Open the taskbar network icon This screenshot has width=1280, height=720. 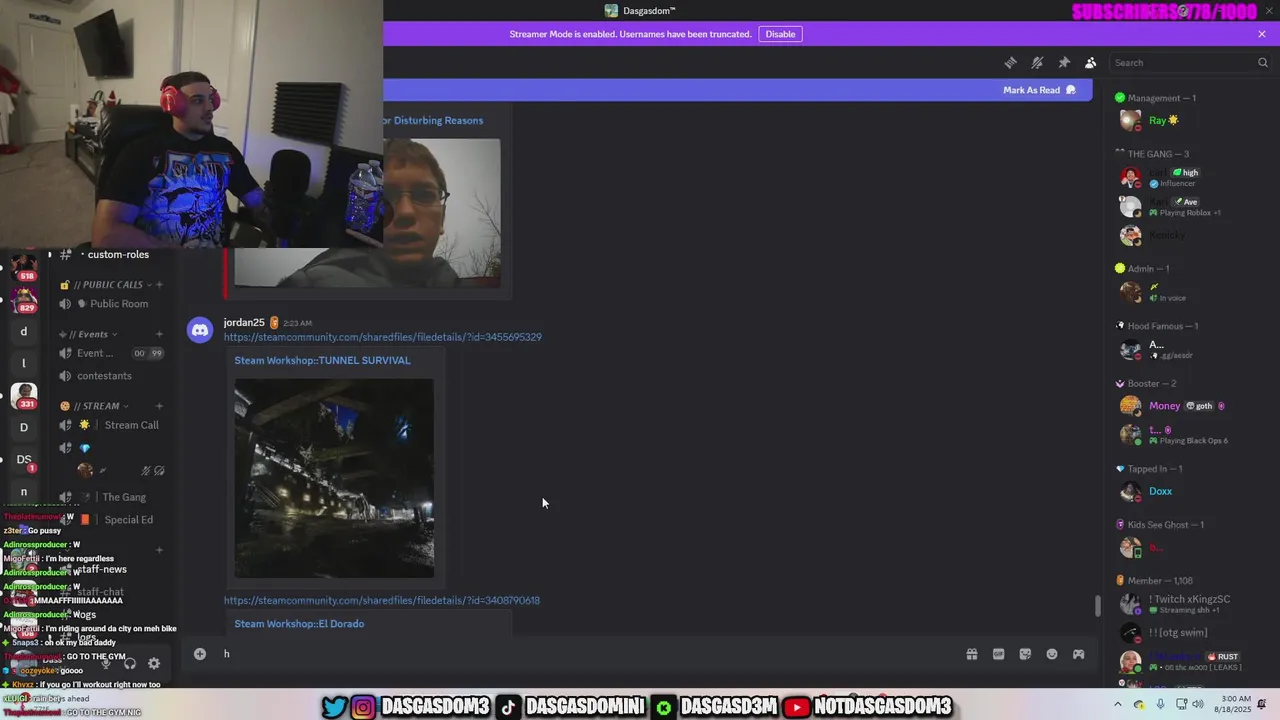[1182, 705]
